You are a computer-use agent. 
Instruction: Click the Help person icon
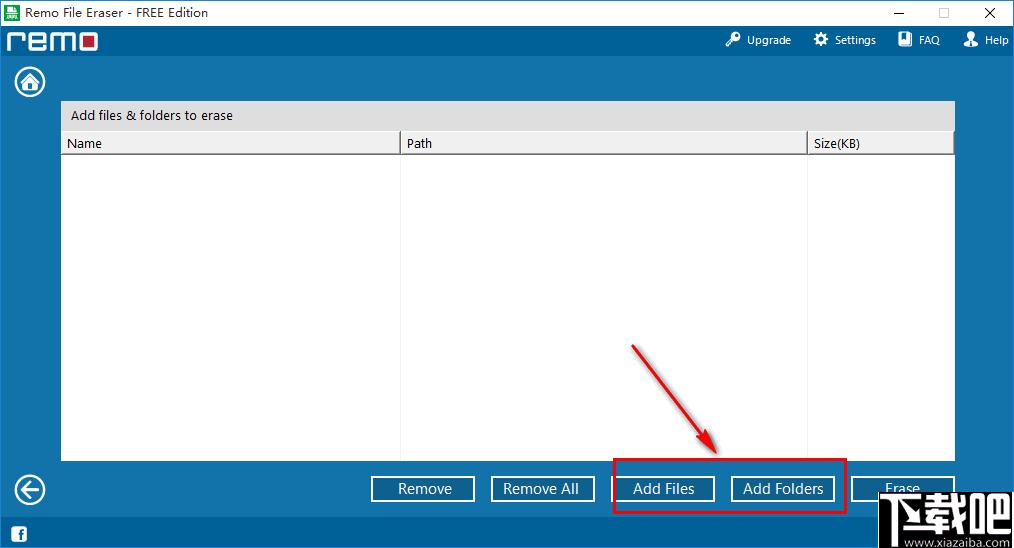(971, 39)
